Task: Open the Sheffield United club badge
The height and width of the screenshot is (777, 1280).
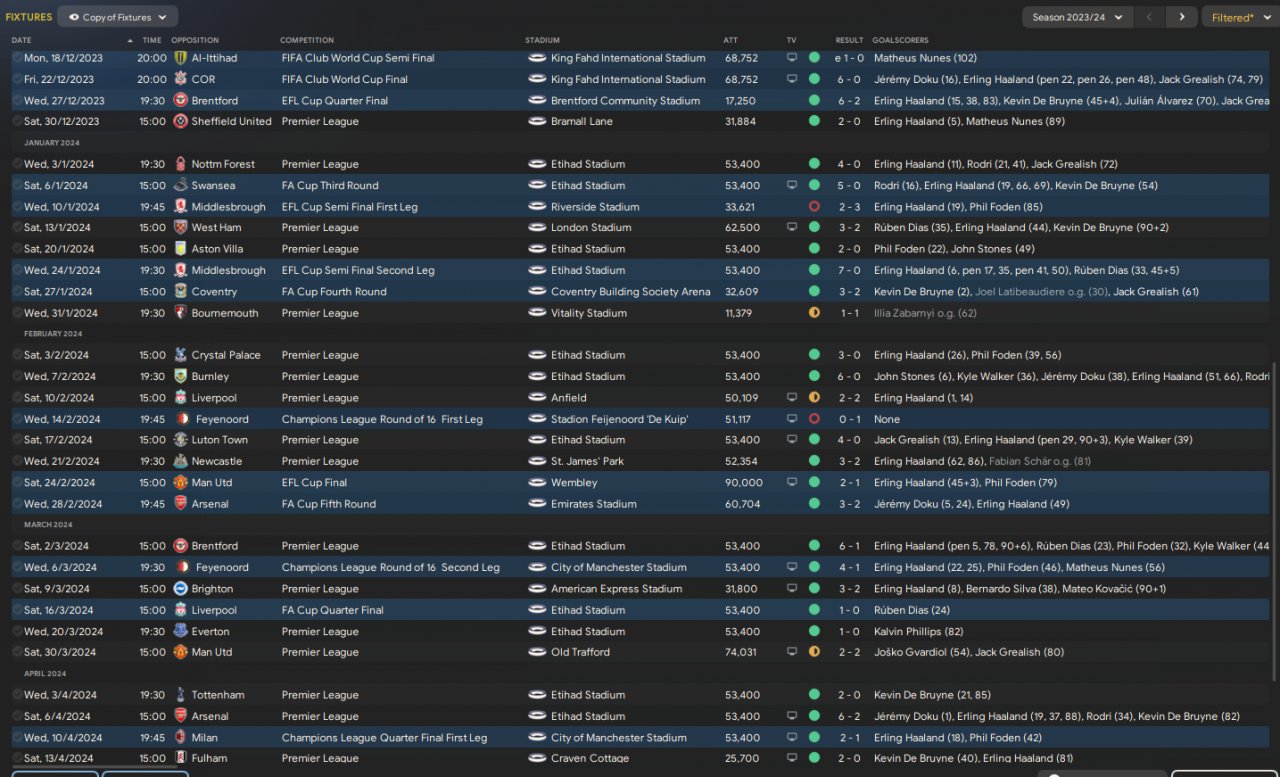Action: click(x=181, y=121)
